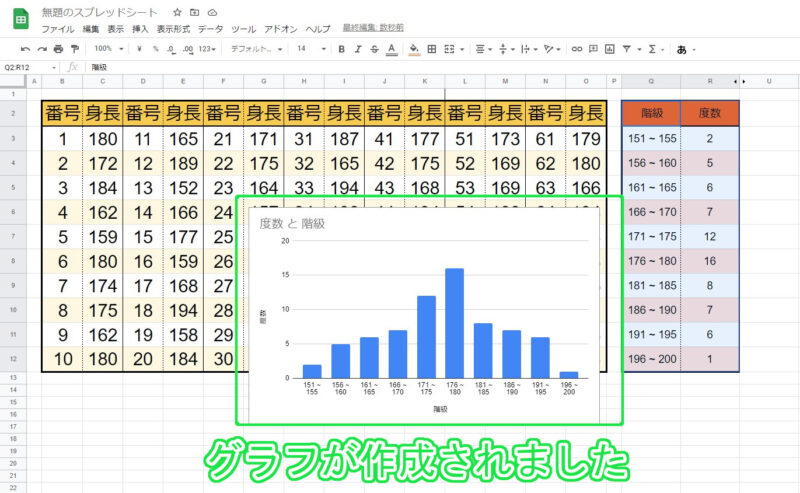
Task: Open horizontal align options
Action: (x=483, y=49)
